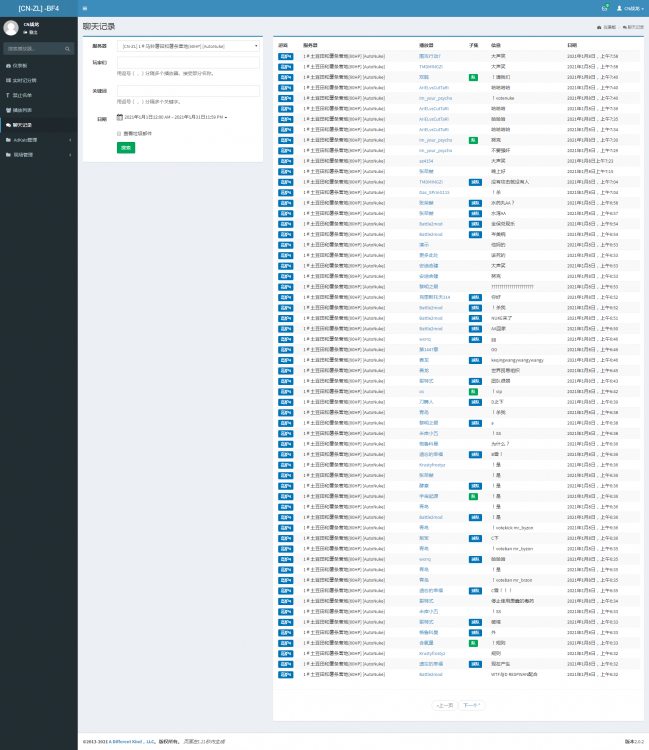Go to the next page of results
This screenshot has height=750, width=649.
(x=471, y=705)
